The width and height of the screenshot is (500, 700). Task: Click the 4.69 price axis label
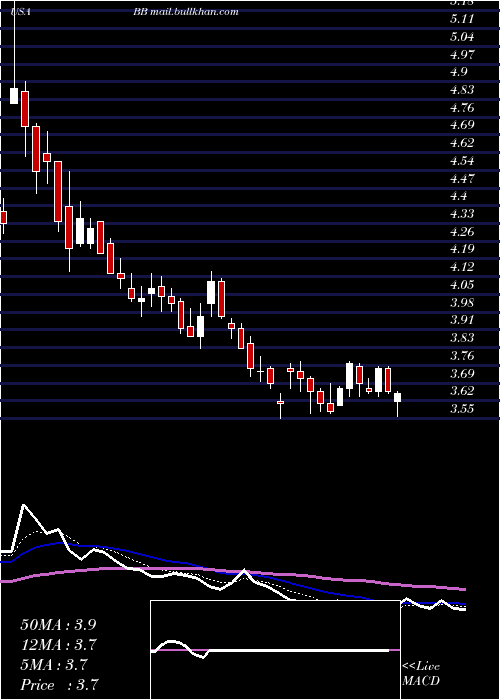tap(462, 125)
